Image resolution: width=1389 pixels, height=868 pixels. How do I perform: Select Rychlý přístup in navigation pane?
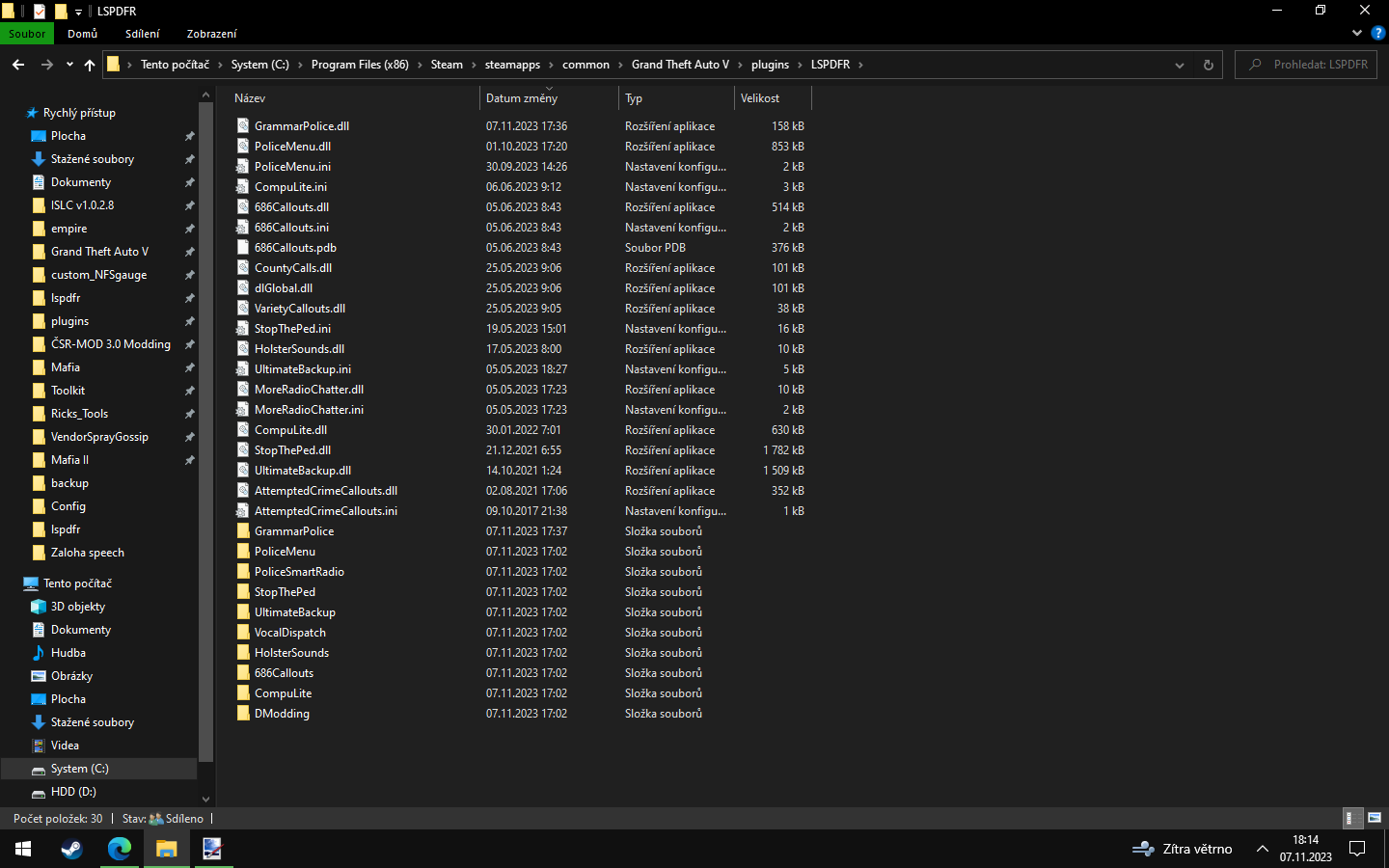point(79,113)
